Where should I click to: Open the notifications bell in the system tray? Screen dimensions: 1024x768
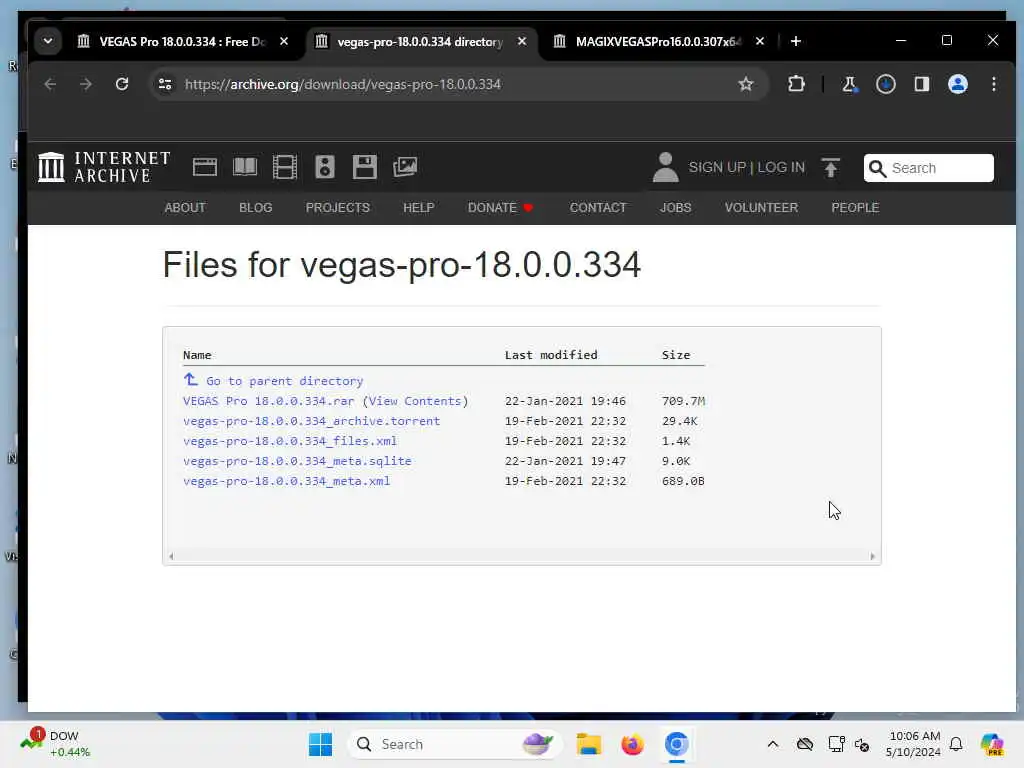(956, 744)
